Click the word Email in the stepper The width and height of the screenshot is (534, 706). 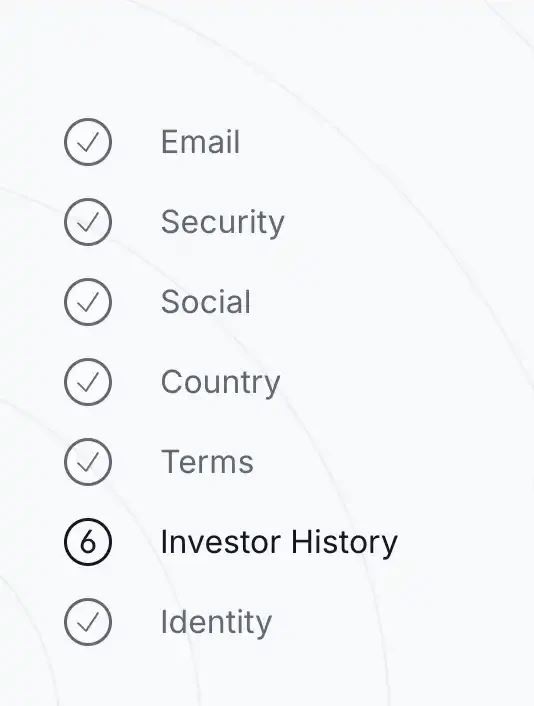tap(200, 142)
